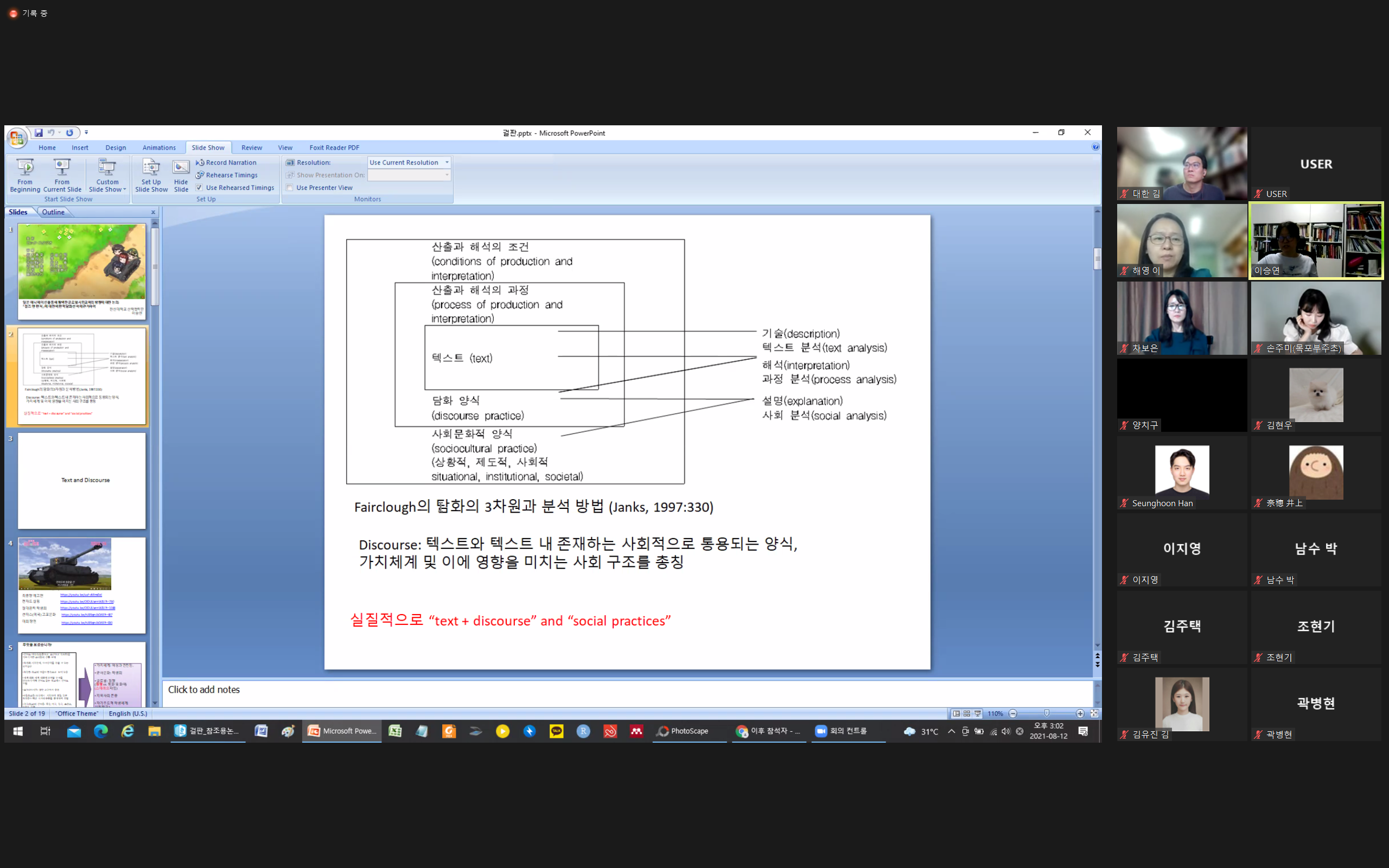Fit slide to current window icon
This screenshot has height=868, width=1389.
(1094, 713)
